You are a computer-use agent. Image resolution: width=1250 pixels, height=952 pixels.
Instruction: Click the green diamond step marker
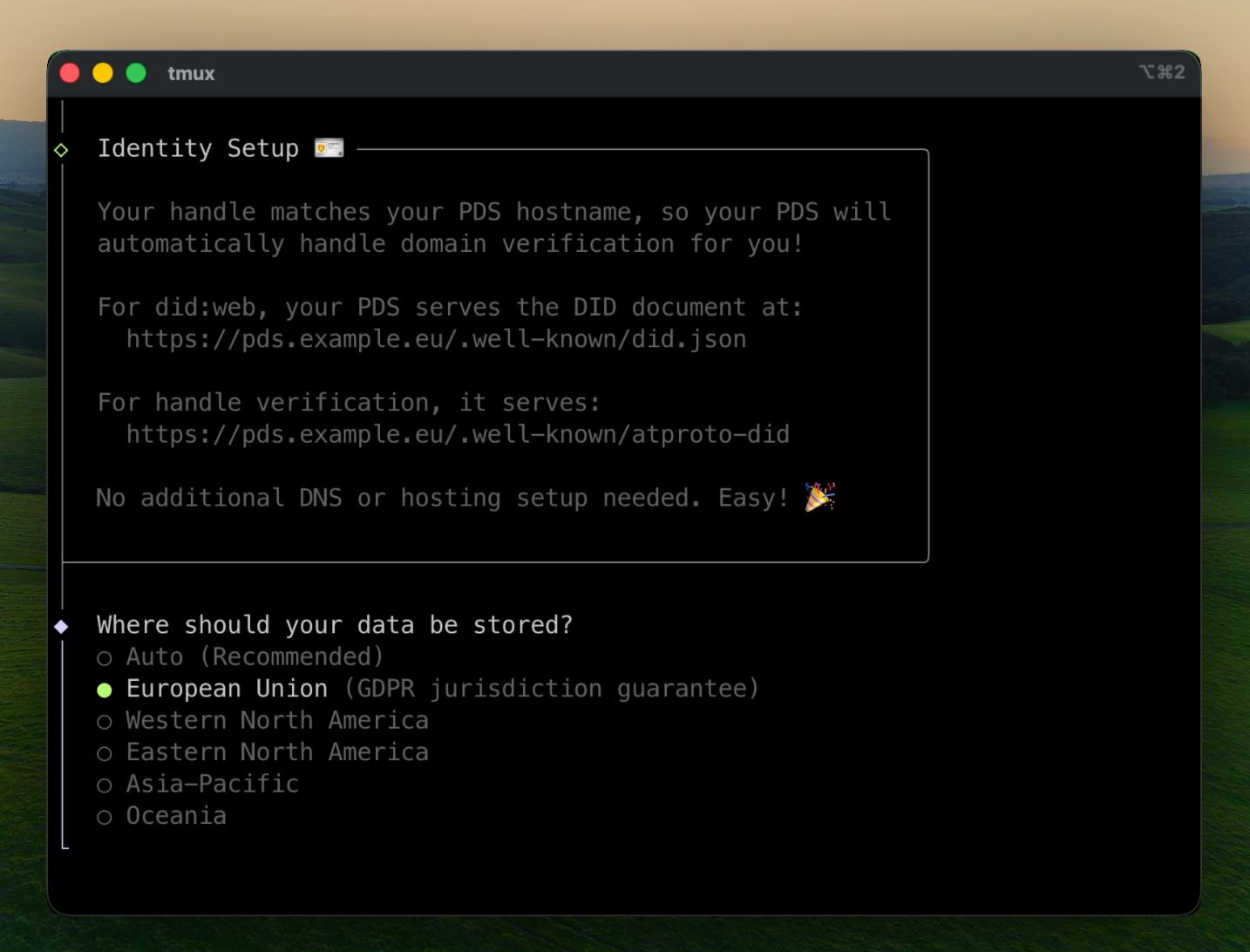coord(61,150)
